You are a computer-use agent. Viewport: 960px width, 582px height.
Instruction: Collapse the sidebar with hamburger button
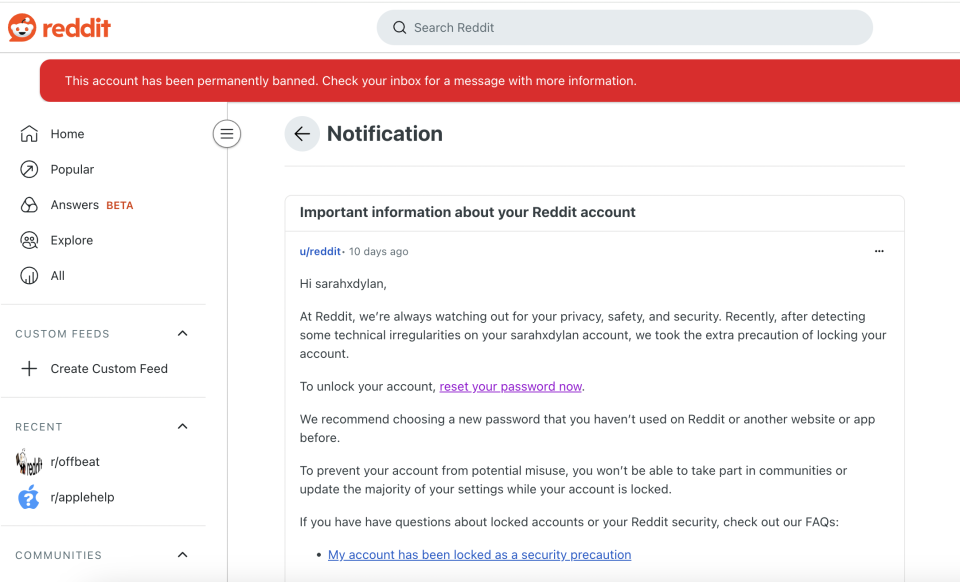coord(227,134)
